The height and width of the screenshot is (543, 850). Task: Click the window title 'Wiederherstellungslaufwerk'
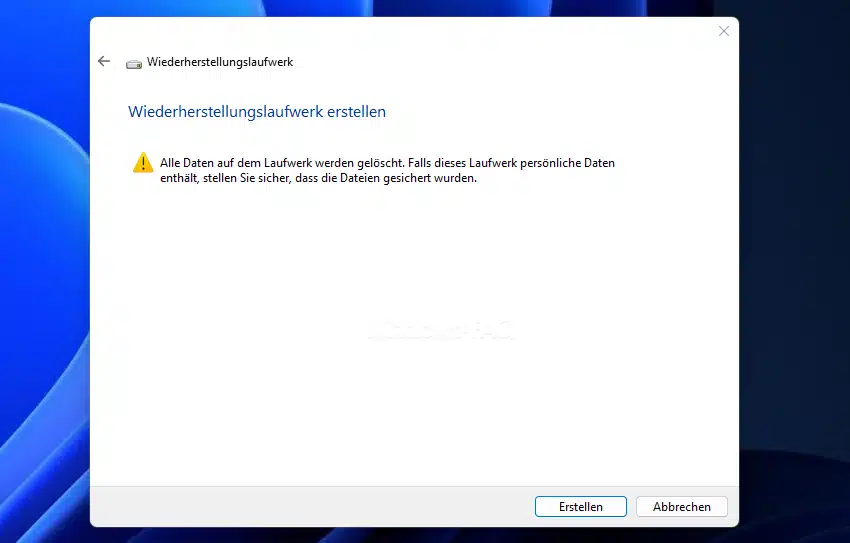pyautogui.click(x=220, y=62)
